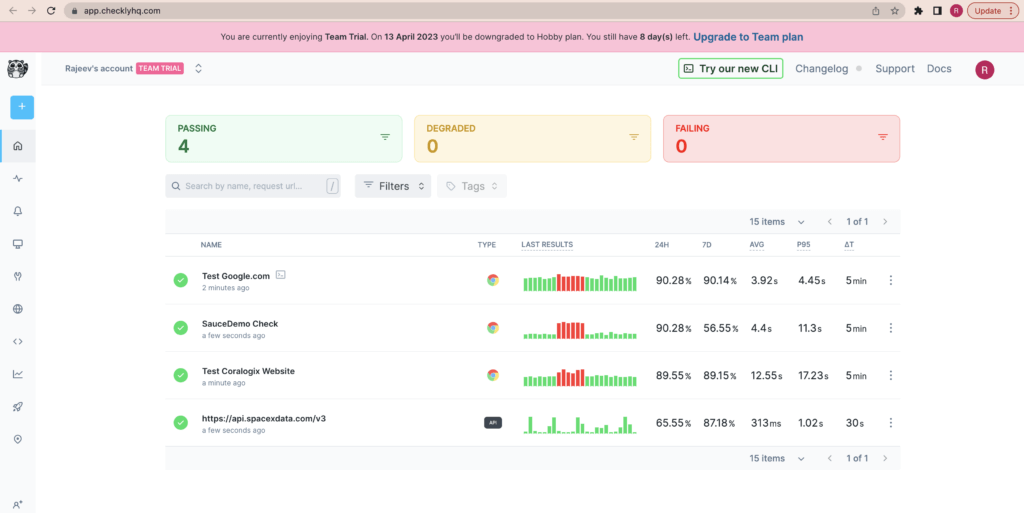
Task: Click the P95 column header
Action: (803, 245)
